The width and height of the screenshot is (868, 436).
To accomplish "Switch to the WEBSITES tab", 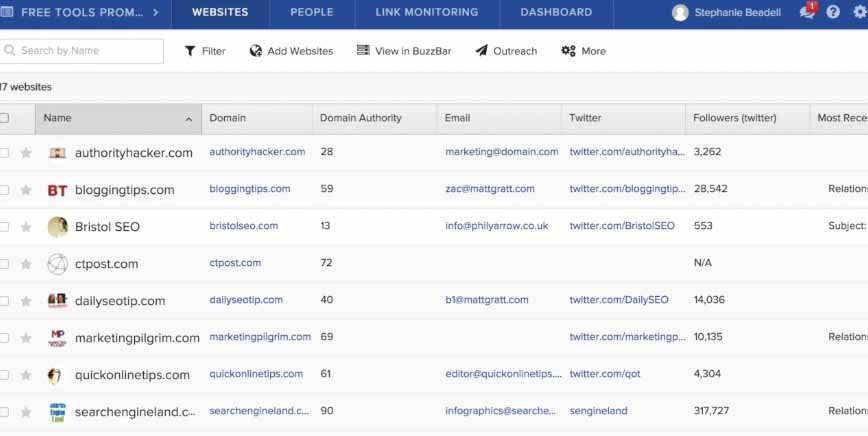I will (x=220, y=12).
